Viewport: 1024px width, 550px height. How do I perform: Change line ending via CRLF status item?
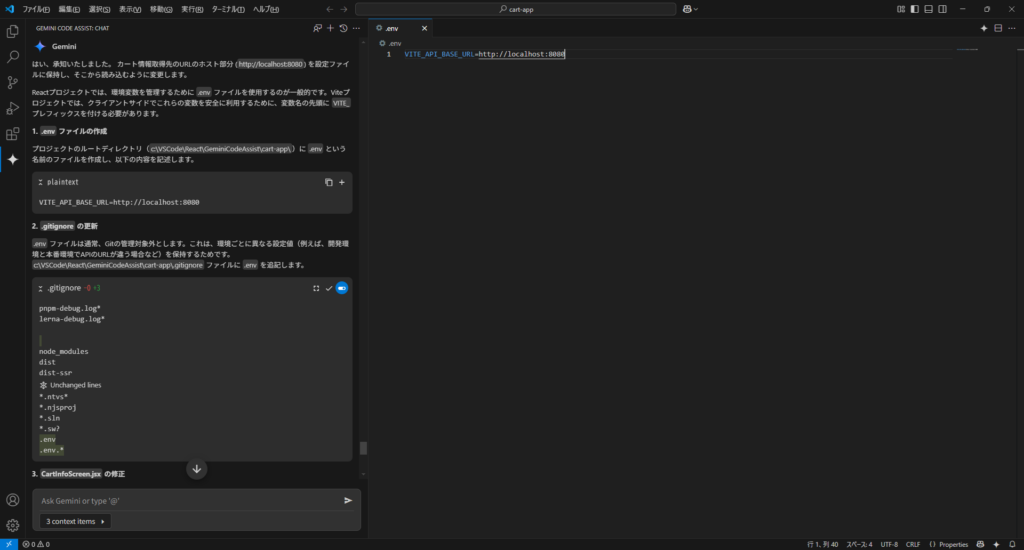pos(913,544)
